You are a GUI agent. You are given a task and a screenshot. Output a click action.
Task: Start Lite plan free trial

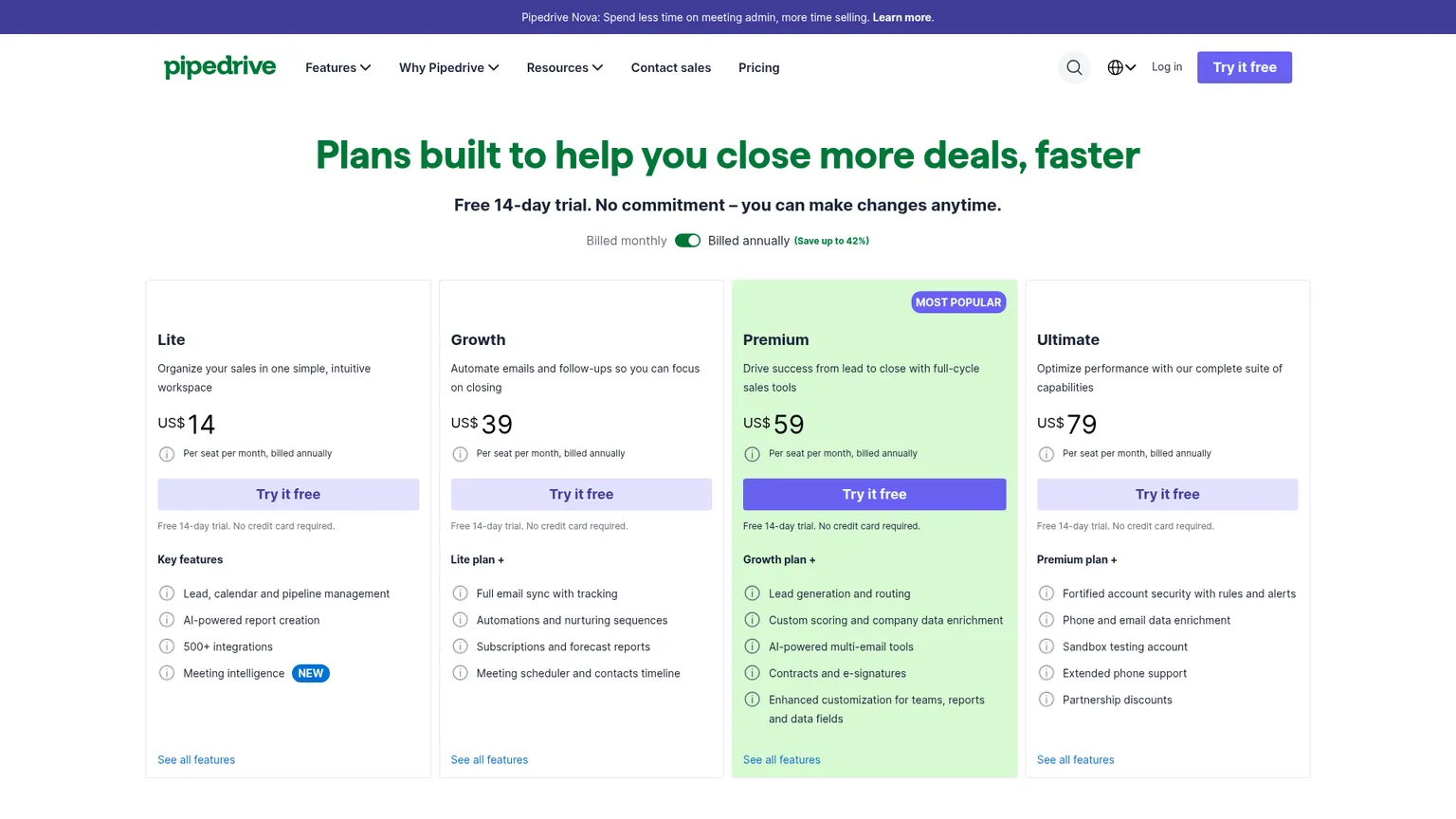[x=288, y=495]
